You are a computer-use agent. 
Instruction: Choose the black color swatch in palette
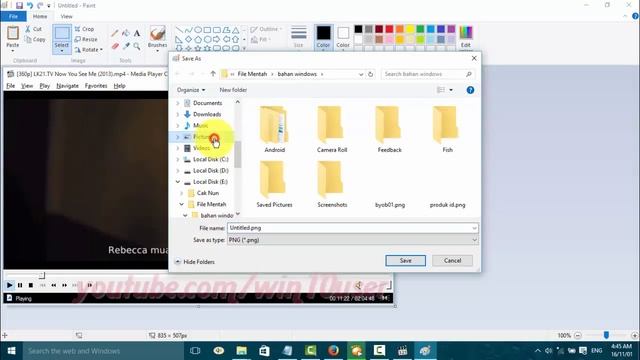[x=358, y=29]
